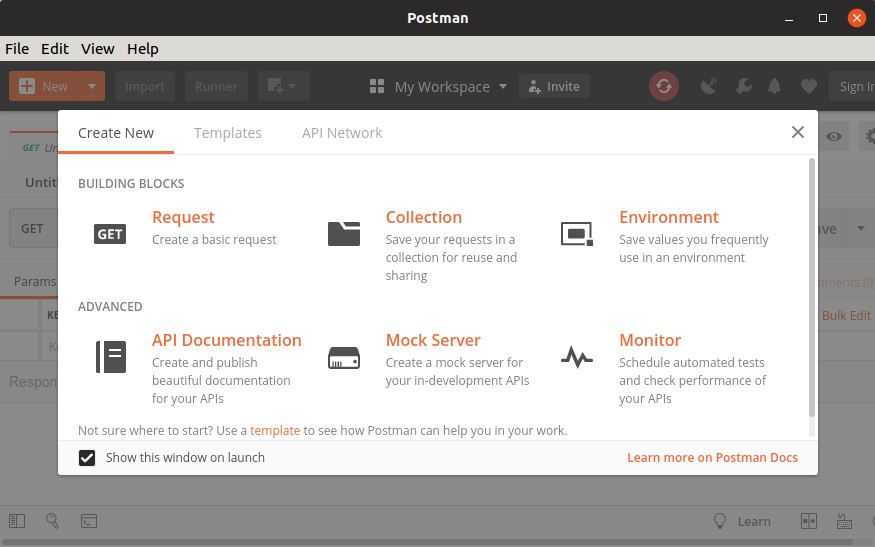Click the Environment heading link
Screen dimensions: 875x547
pyautogui.click(x=669, y=217)
